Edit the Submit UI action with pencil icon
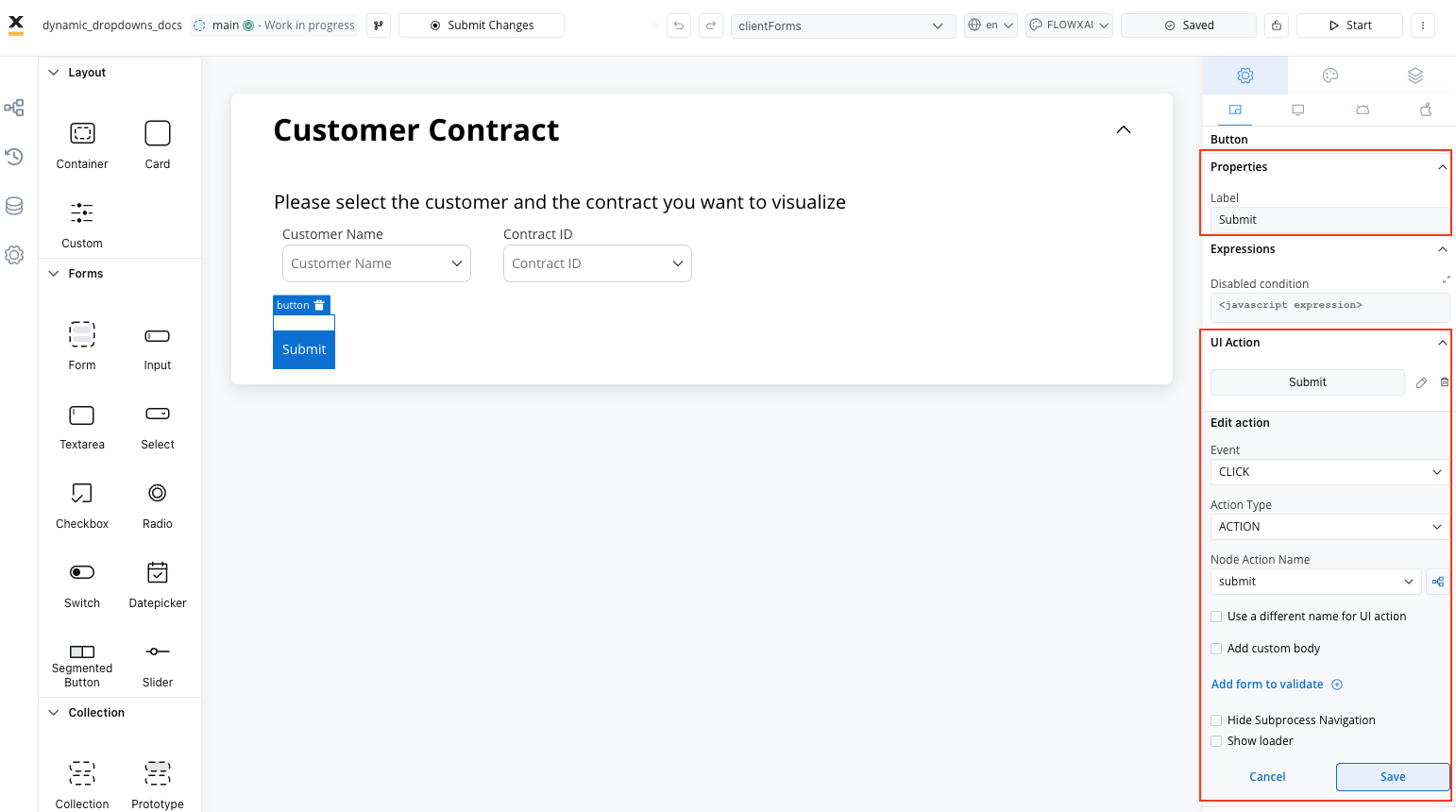Image resolution: width=1456 pixels, height=812 pixels. [1421, 382]
